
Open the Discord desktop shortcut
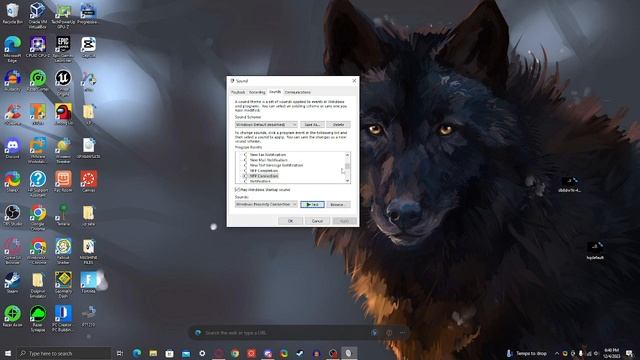tap(12, 148)
